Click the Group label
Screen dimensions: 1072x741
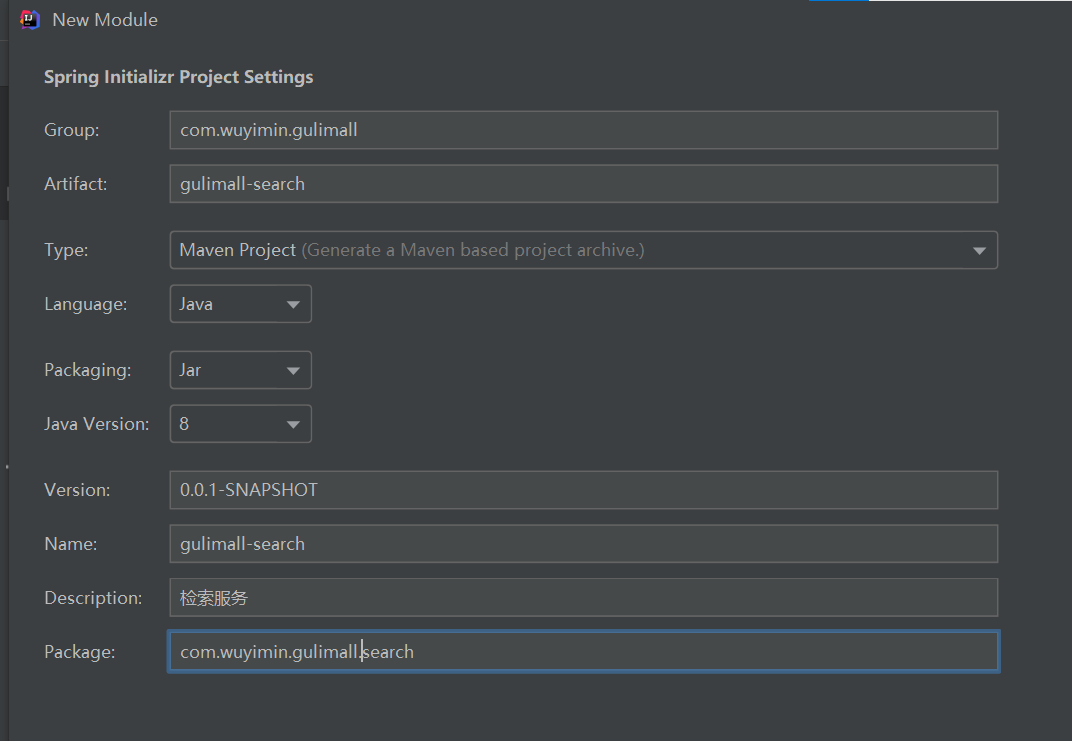click(x=72, y=130)
